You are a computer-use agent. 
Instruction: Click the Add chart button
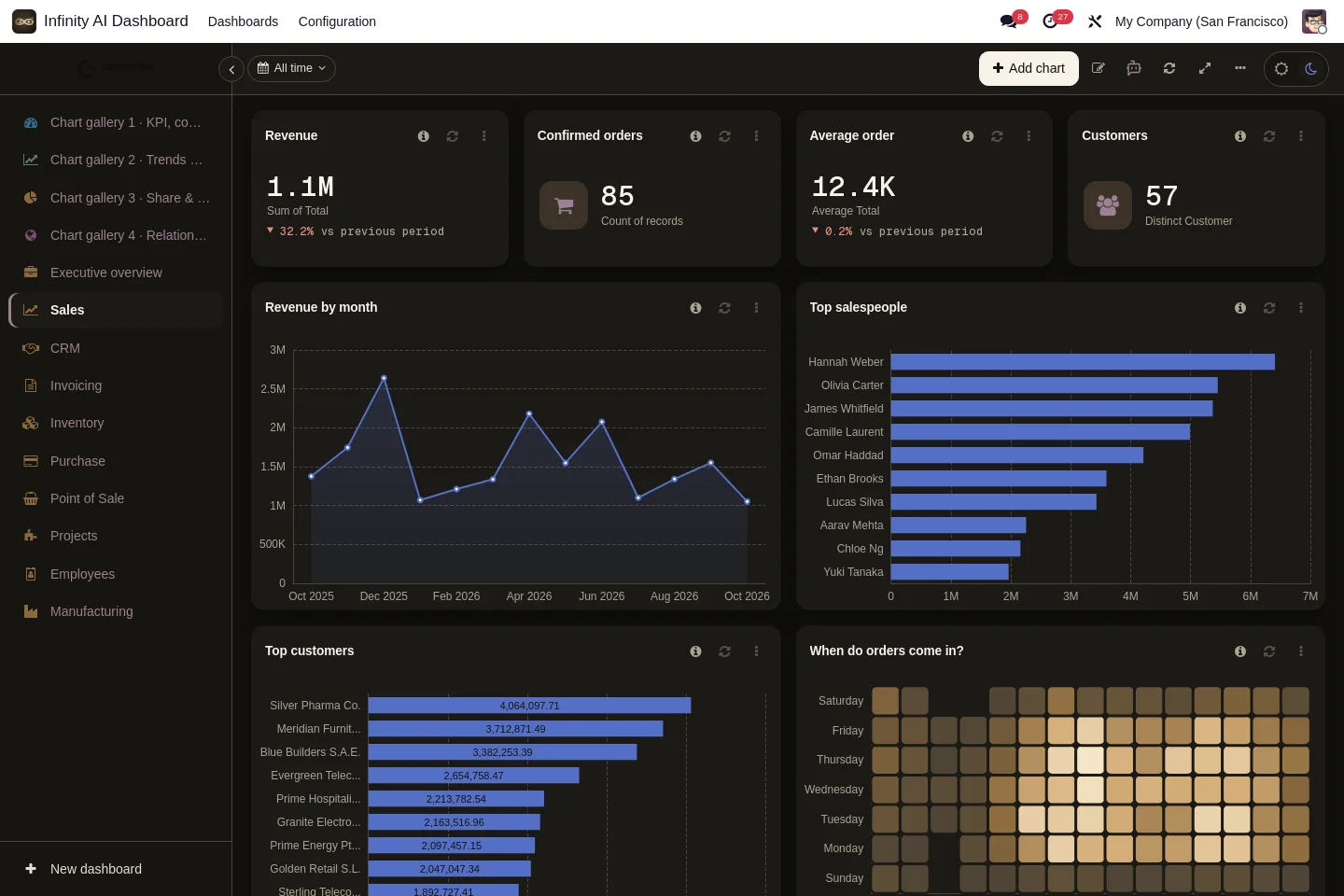(x=1029, y=68)
